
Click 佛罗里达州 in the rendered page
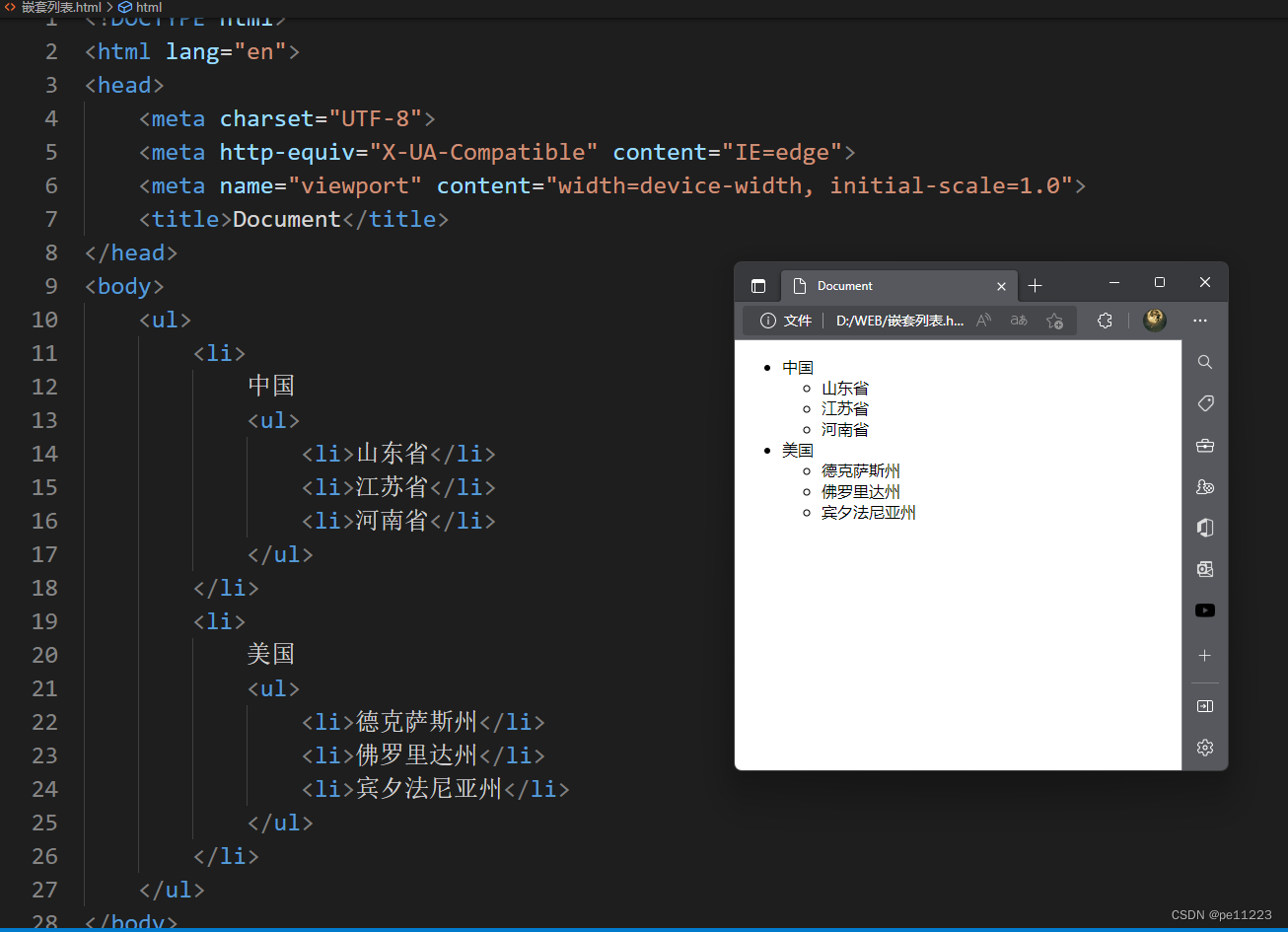861,492
